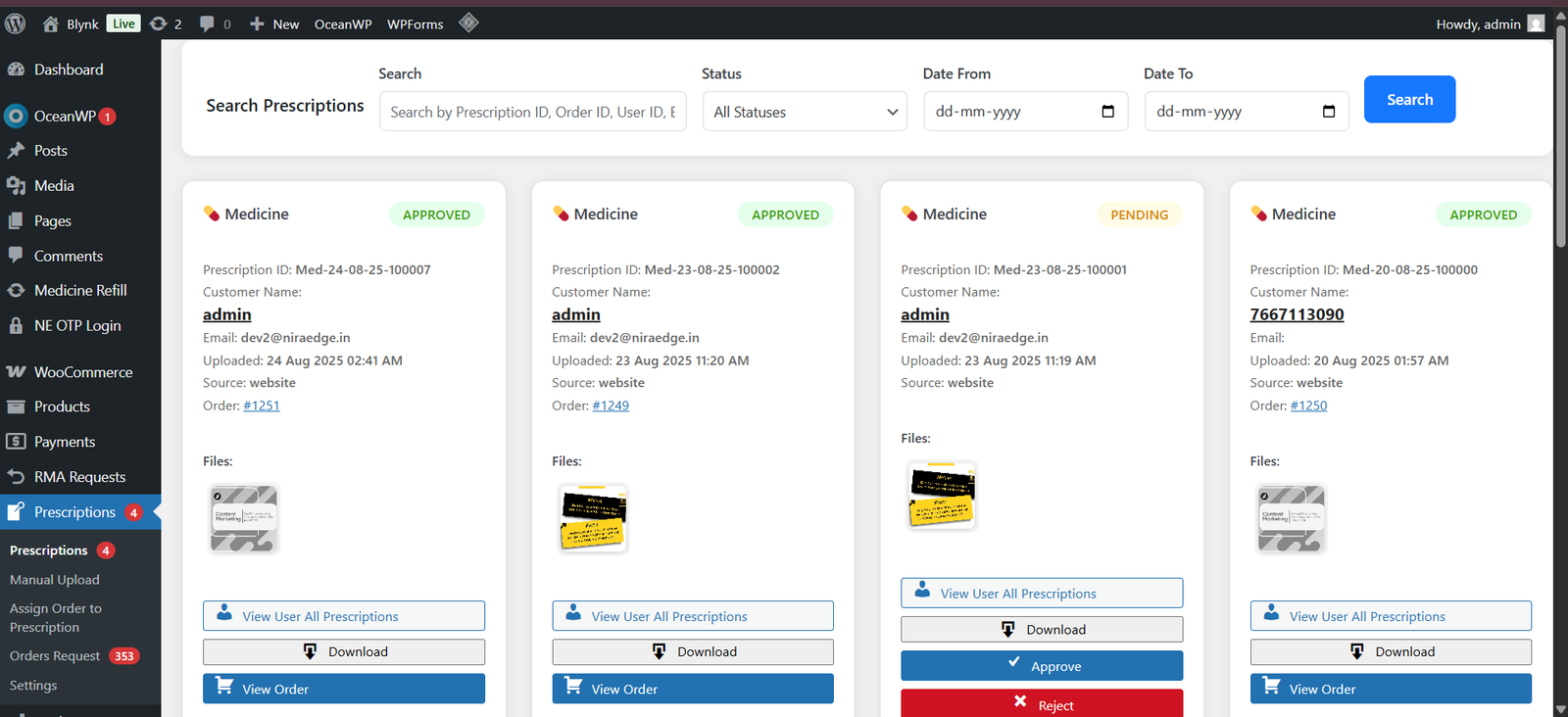The height and width of the screenshot is (717, 1568).
Task: Click the prescription search text field
Action: pyautogui.click(x=532, y=112)
